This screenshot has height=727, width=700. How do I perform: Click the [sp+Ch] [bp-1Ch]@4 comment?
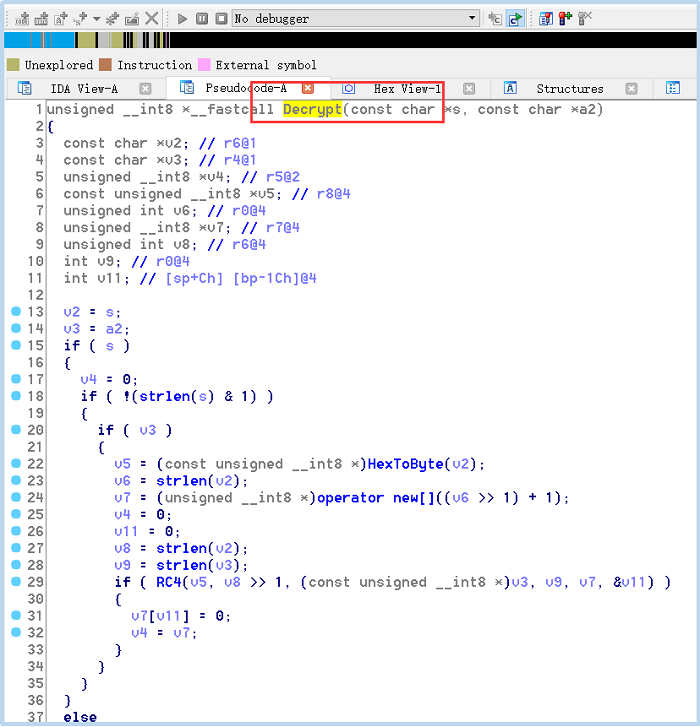coord(241,278)
